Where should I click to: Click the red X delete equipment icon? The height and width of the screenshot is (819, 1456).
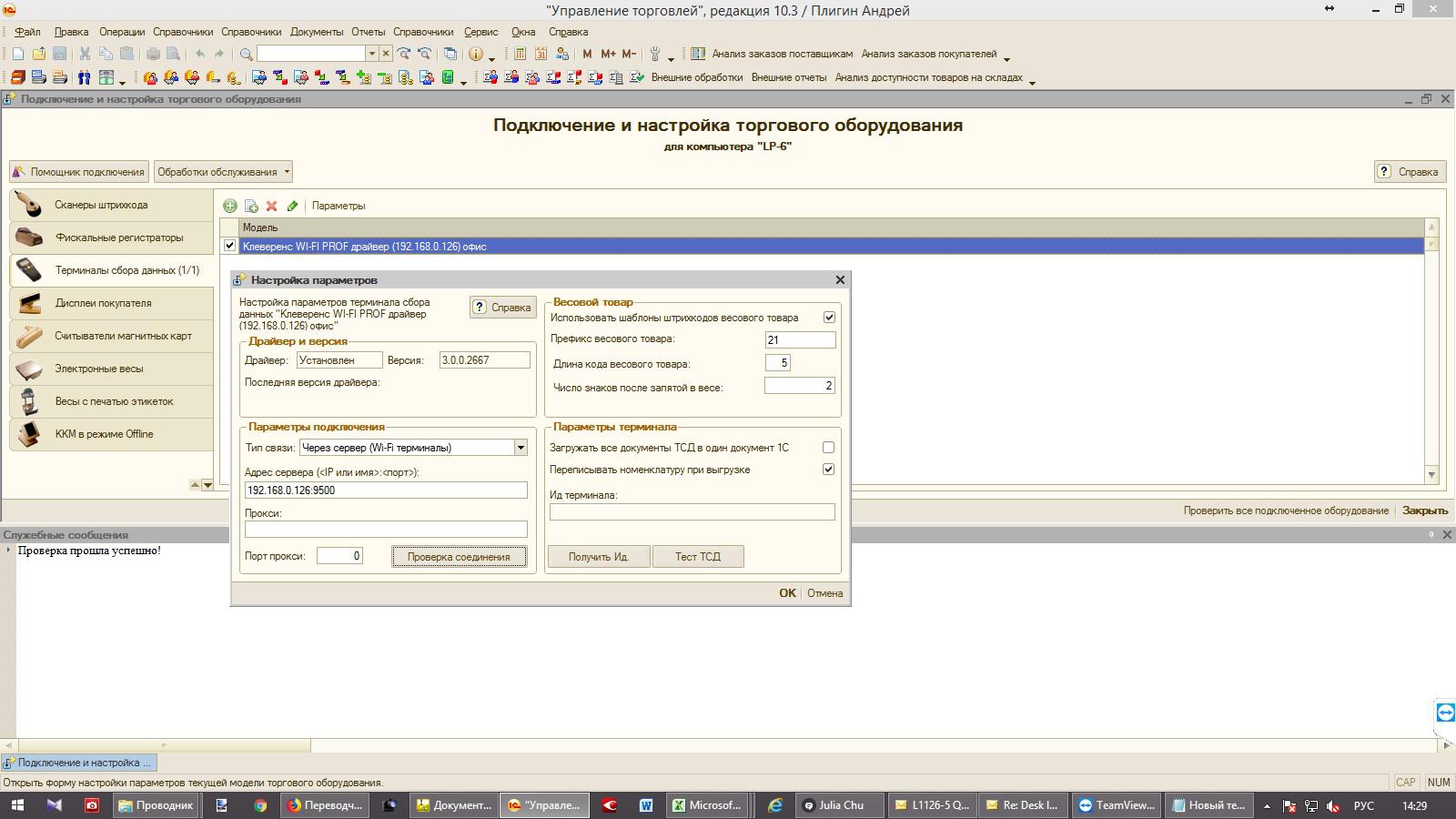271,206
